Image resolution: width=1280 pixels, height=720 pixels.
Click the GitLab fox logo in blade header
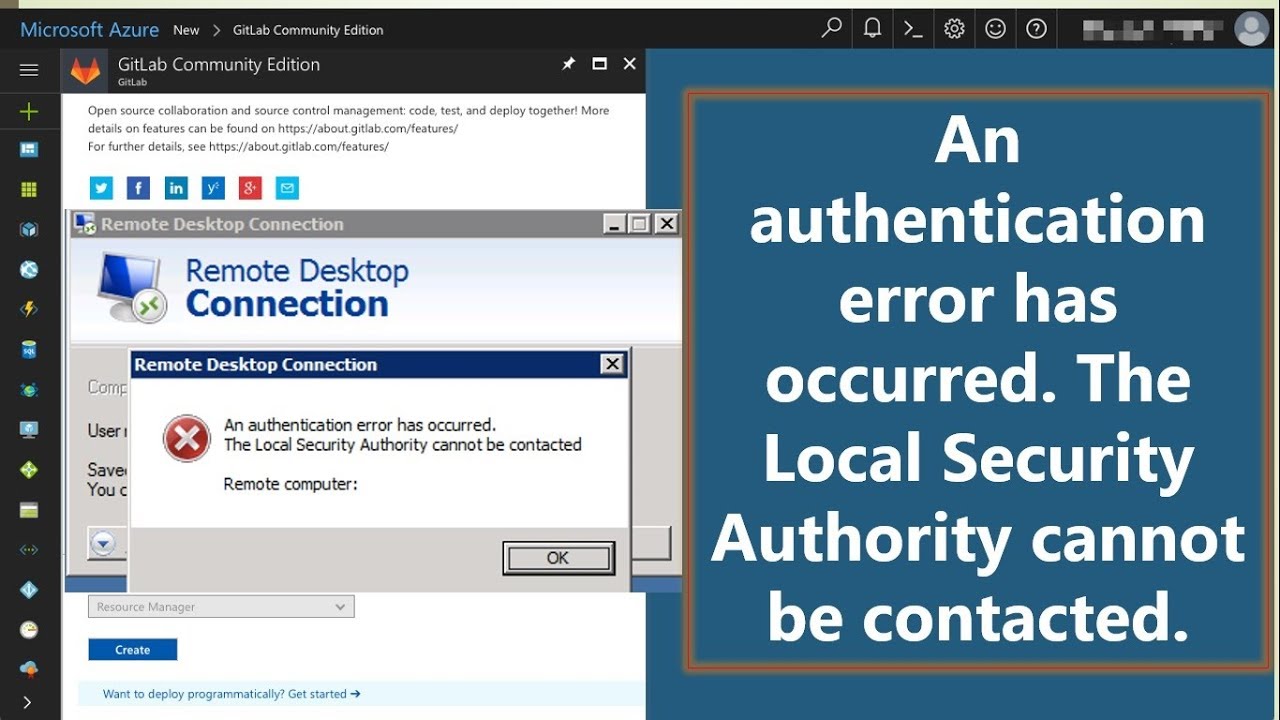pyautogui.click(x=86, y=71)
